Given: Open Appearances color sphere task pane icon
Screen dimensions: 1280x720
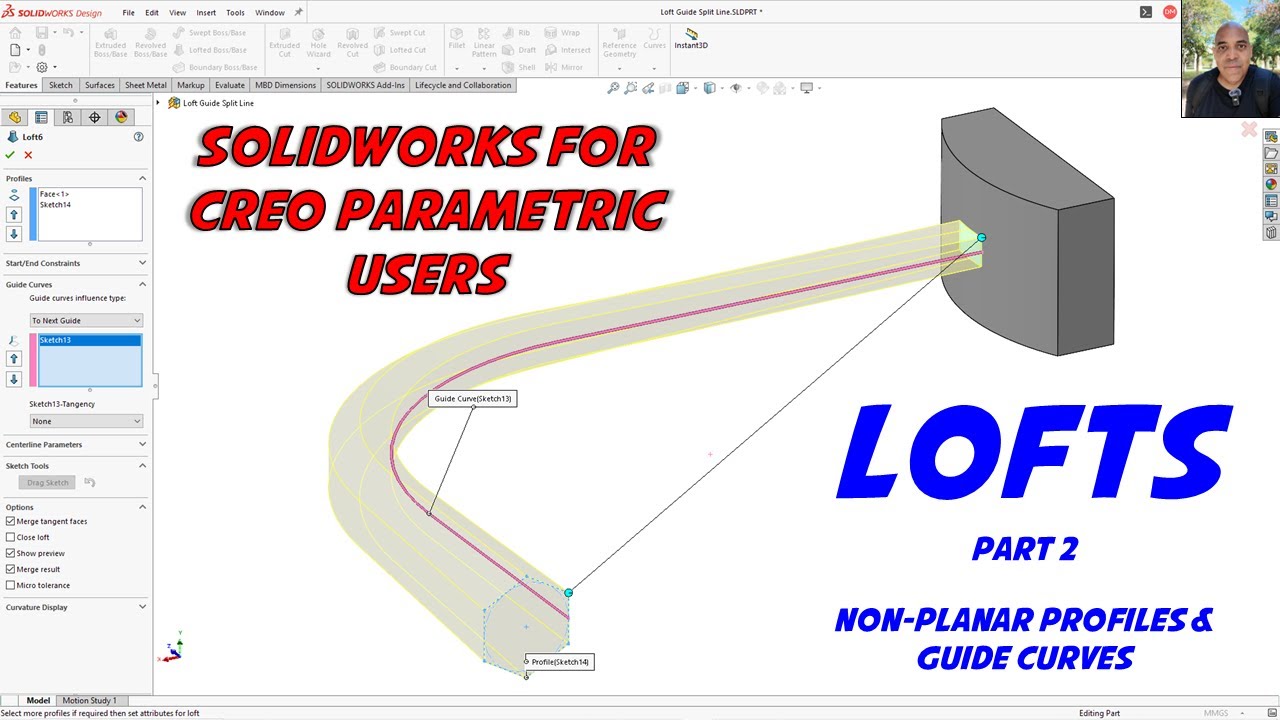Looking at the screenshot, I should pos(1271,184).
